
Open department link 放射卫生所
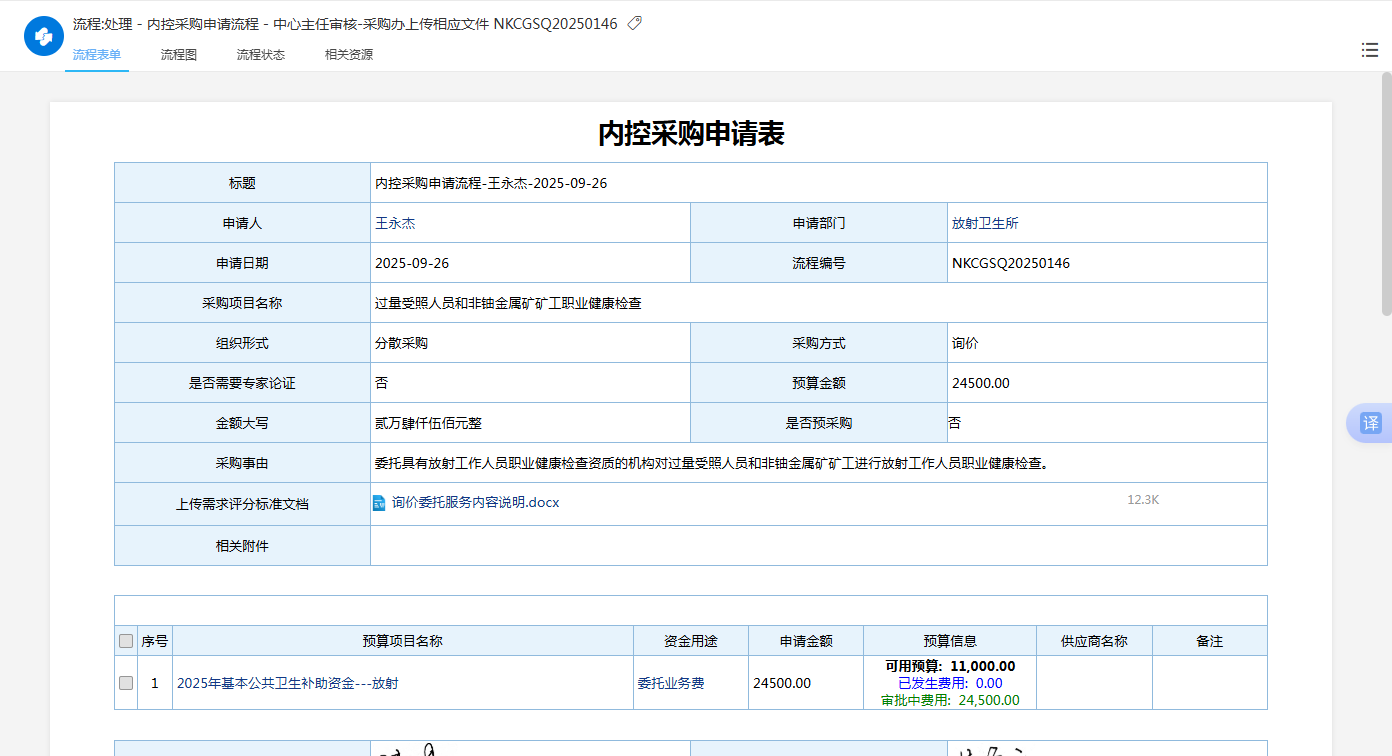pos(985,223)
